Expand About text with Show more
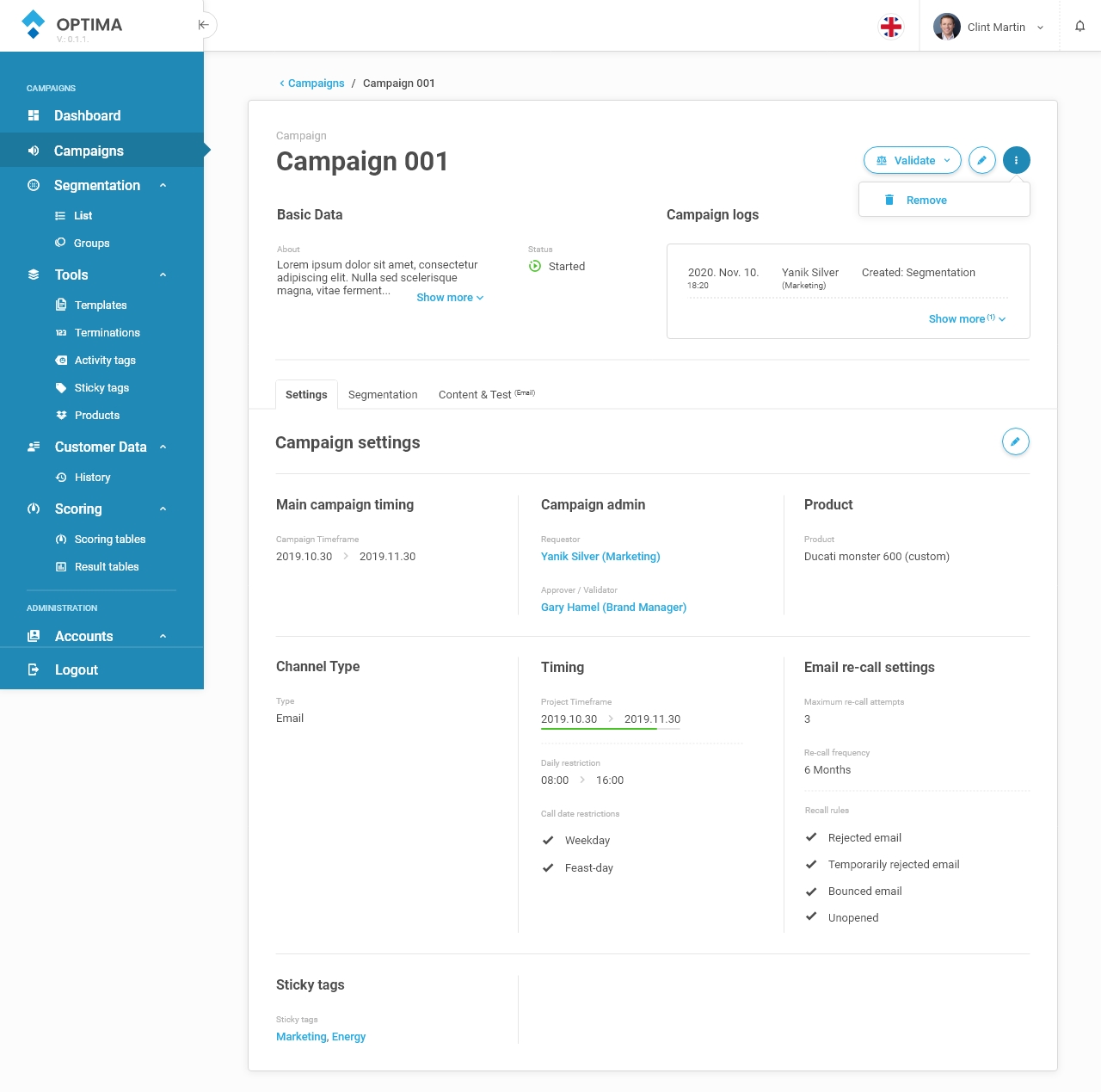This screenshot has height=1092, width=1101. point(450,298)
